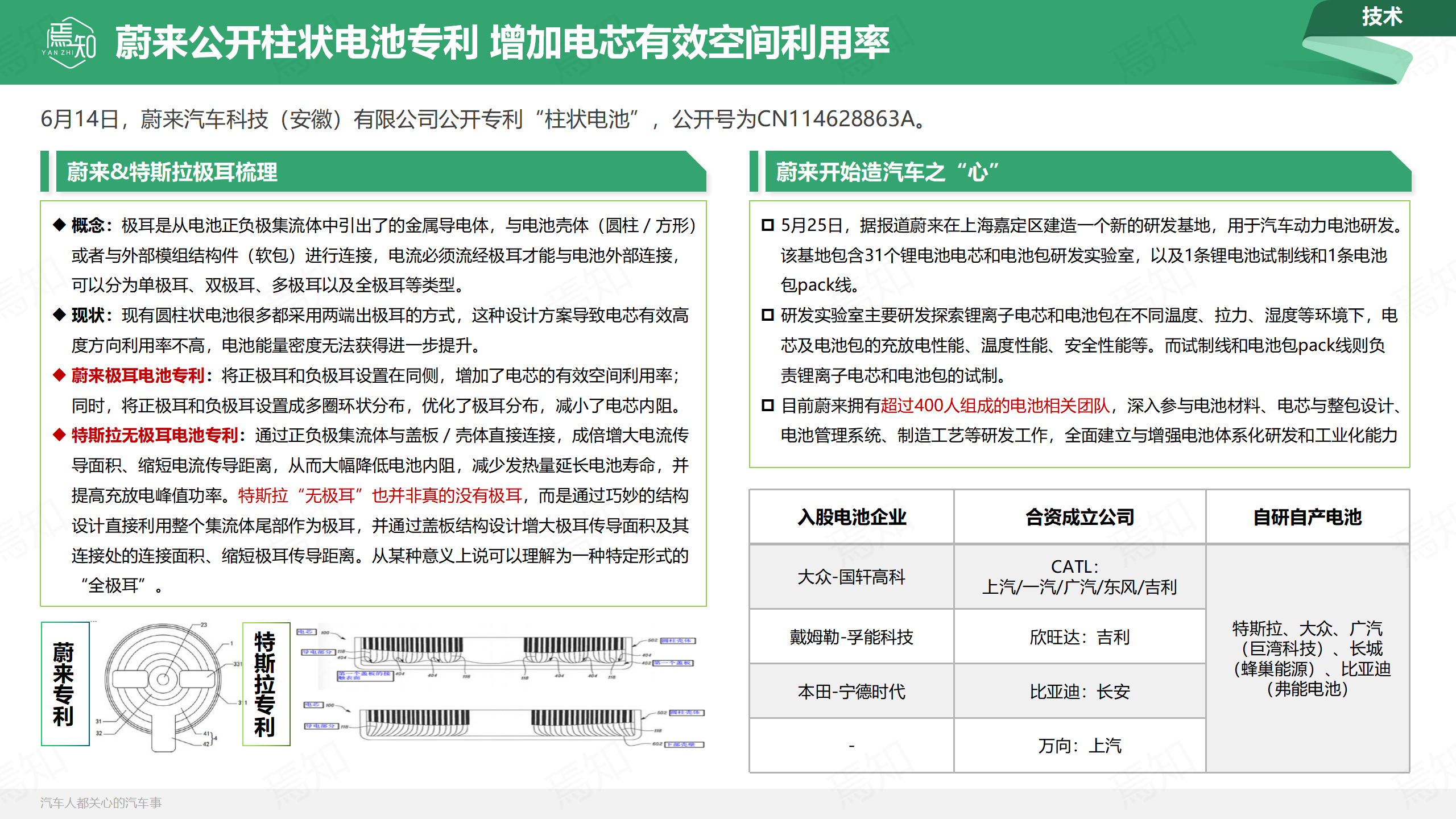The image size is (1456, 819).
Task: Click slide title 蔚来公开柱状电池专利
Action: pos(296,43)
